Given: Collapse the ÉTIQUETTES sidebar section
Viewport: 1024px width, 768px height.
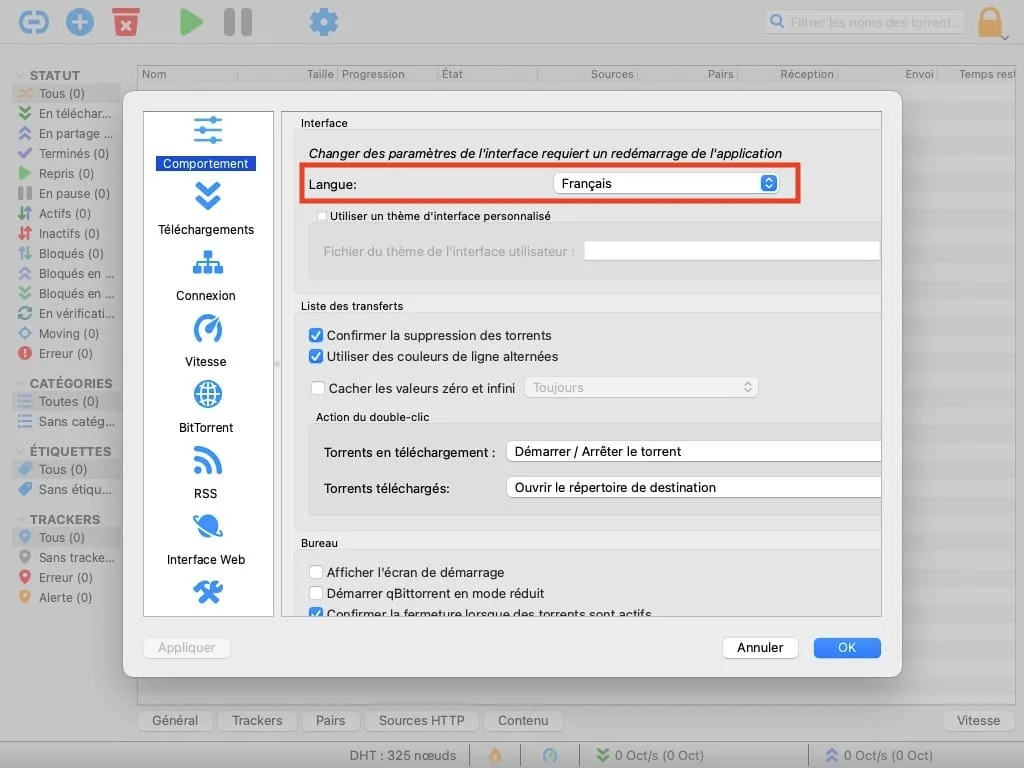Looking at the screenshot, I should point(20,451).
